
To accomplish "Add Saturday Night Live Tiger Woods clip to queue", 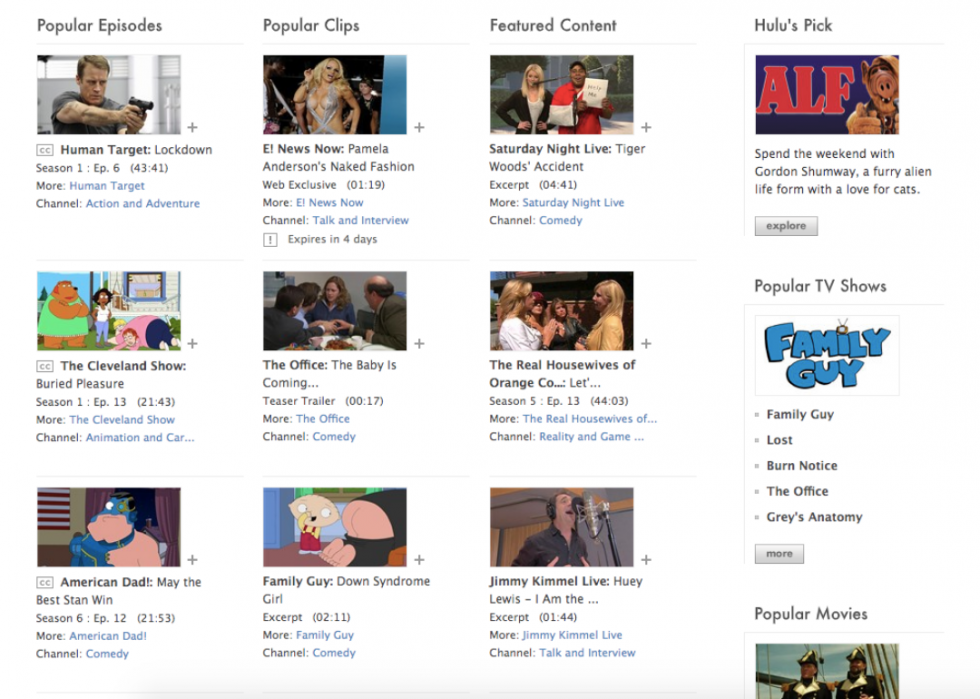I will [646, 127].
